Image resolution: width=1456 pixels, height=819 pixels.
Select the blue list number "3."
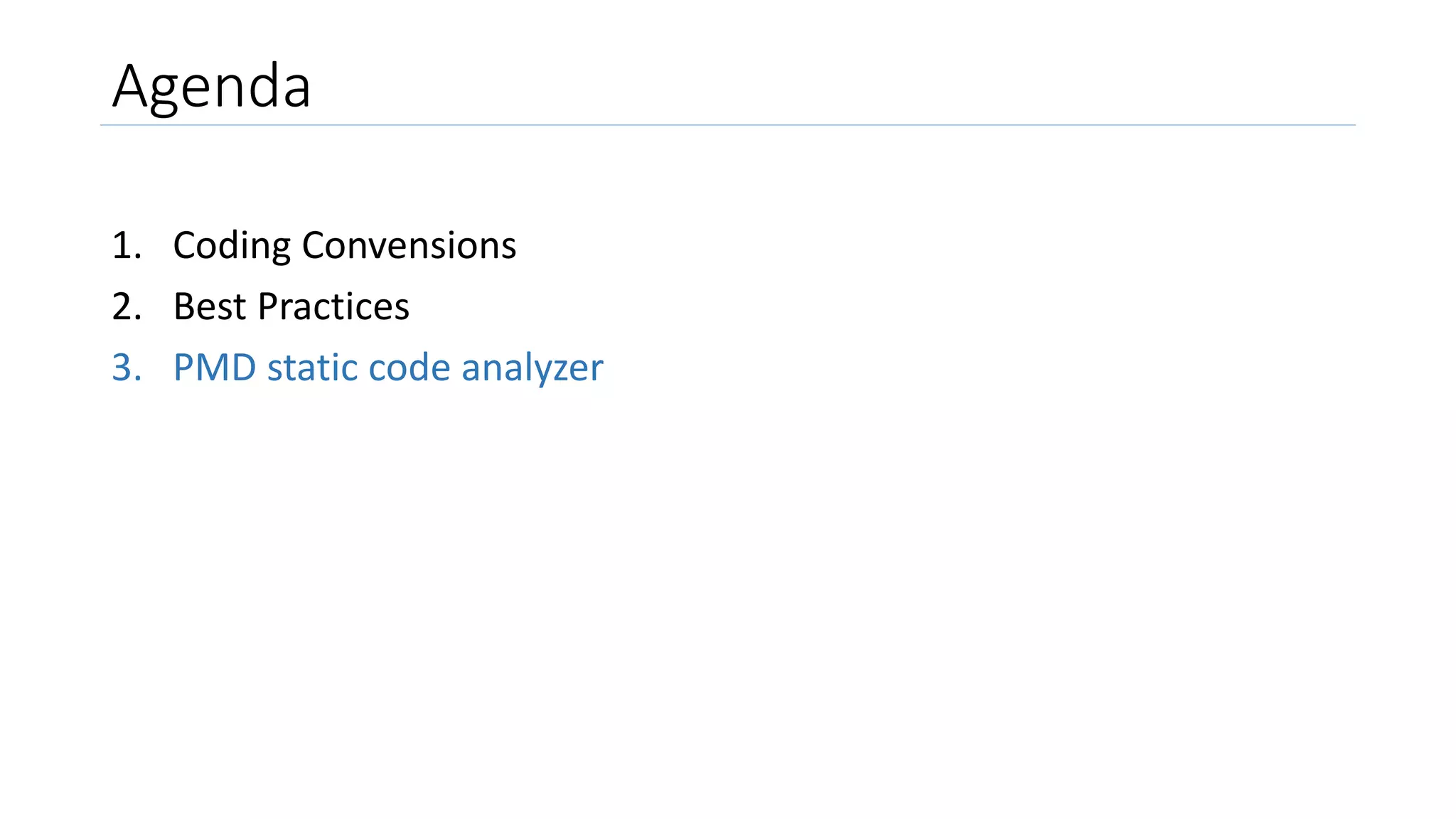tap(127, 368)
